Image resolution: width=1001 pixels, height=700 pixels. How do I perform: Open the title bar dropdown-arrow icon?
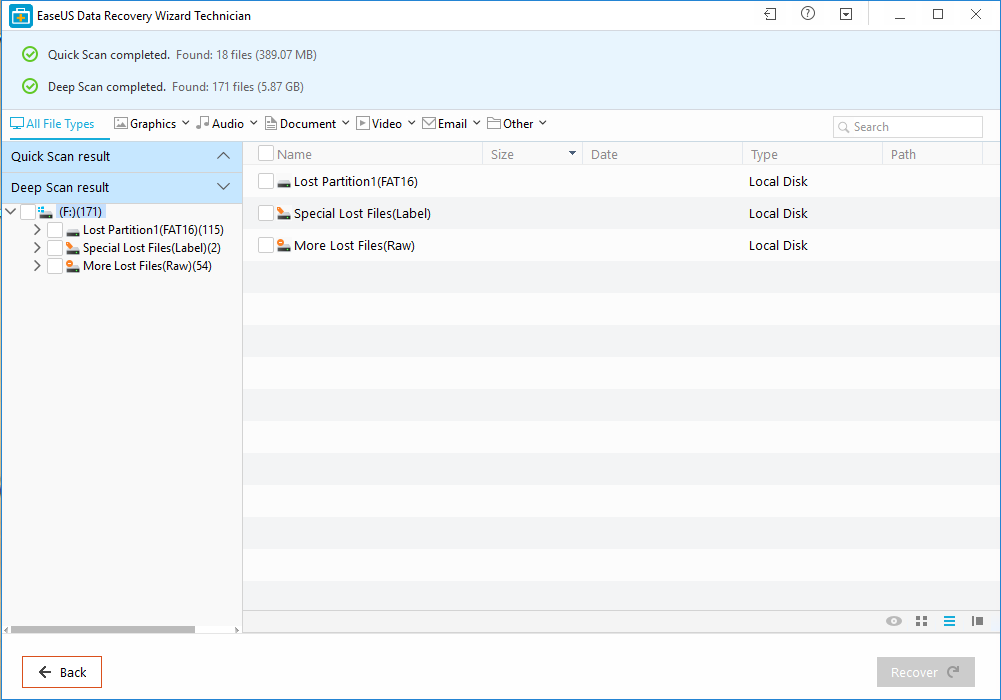tap(844, 14)
